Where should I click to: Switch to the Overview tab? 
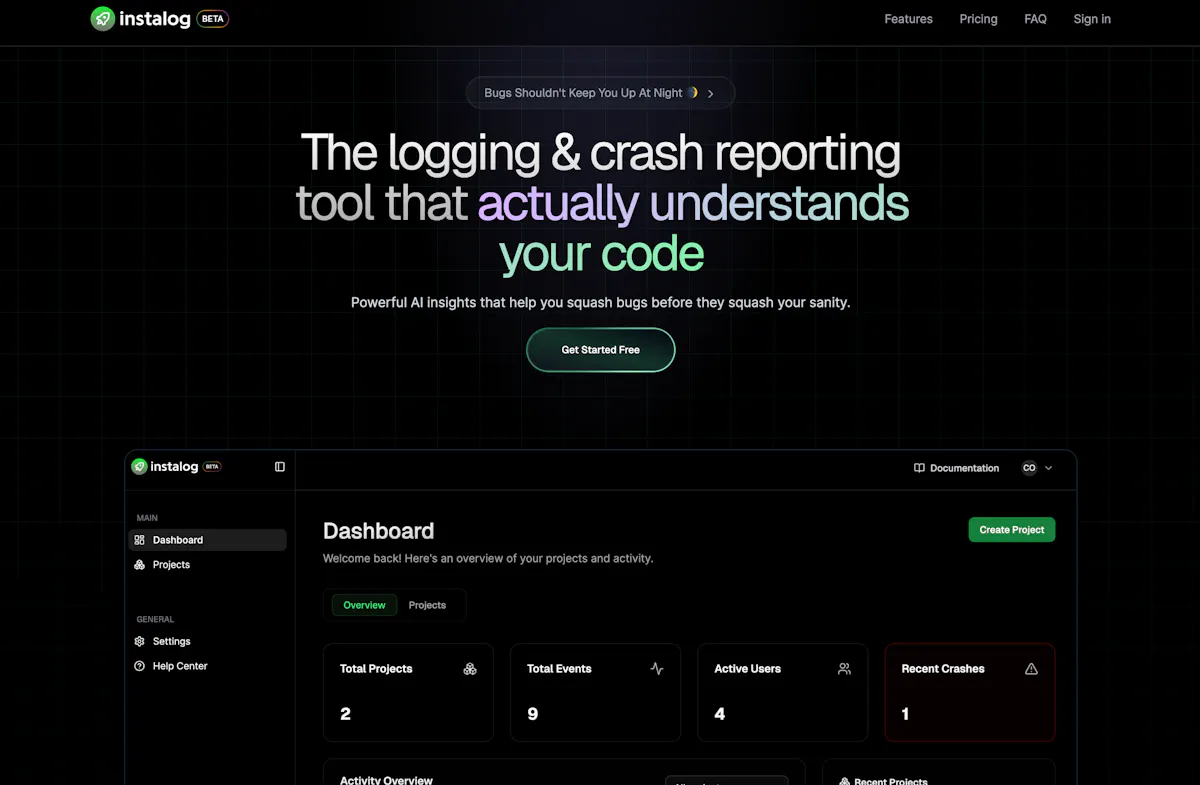pos(364,605)
